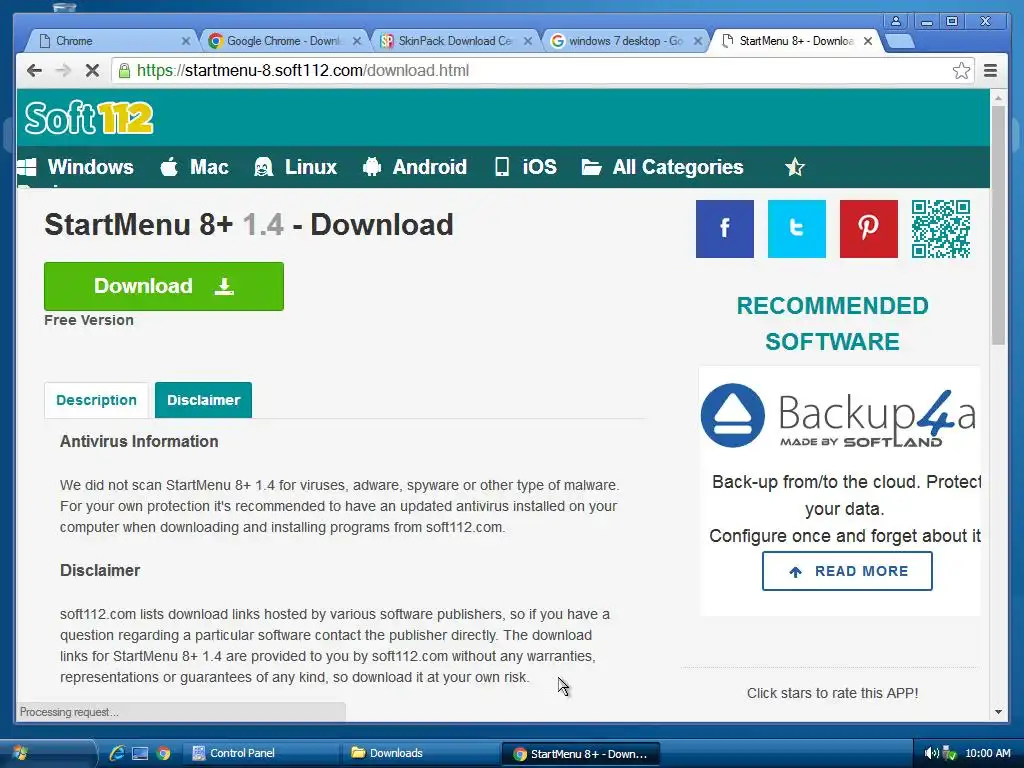Image resolution: width=1024 pixels, height=768 pixels.
Task: Open the Chrome hamburger menu
Action: 991,71
